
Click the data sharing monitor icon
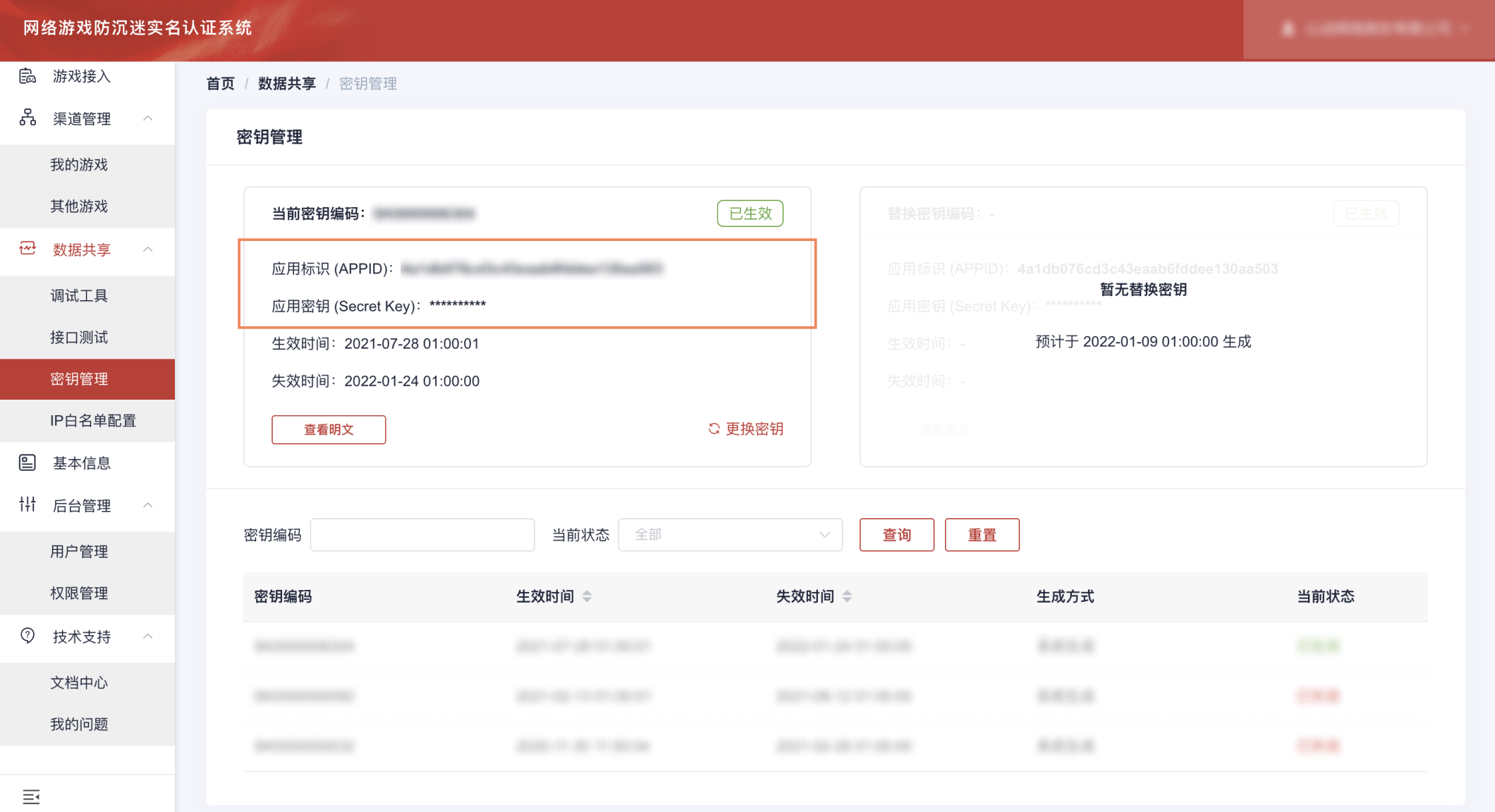coord(28,249)
